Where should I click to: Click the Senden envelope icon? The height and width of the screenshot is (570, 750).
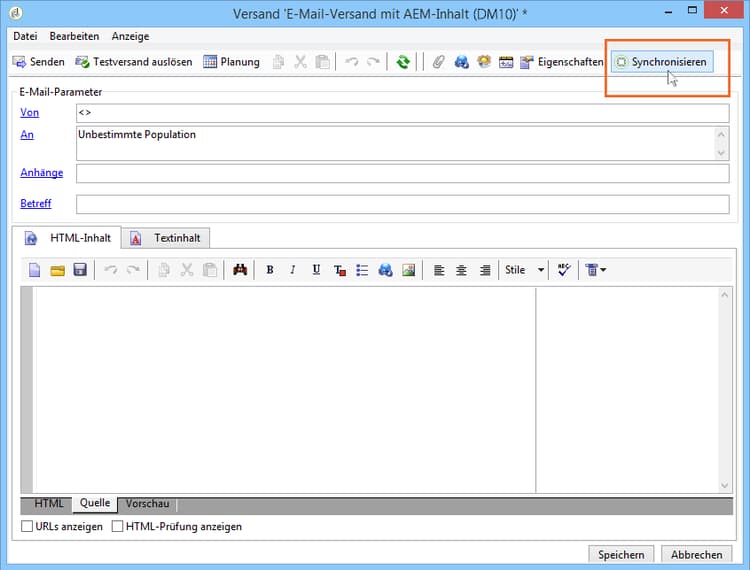pos(19,62)
